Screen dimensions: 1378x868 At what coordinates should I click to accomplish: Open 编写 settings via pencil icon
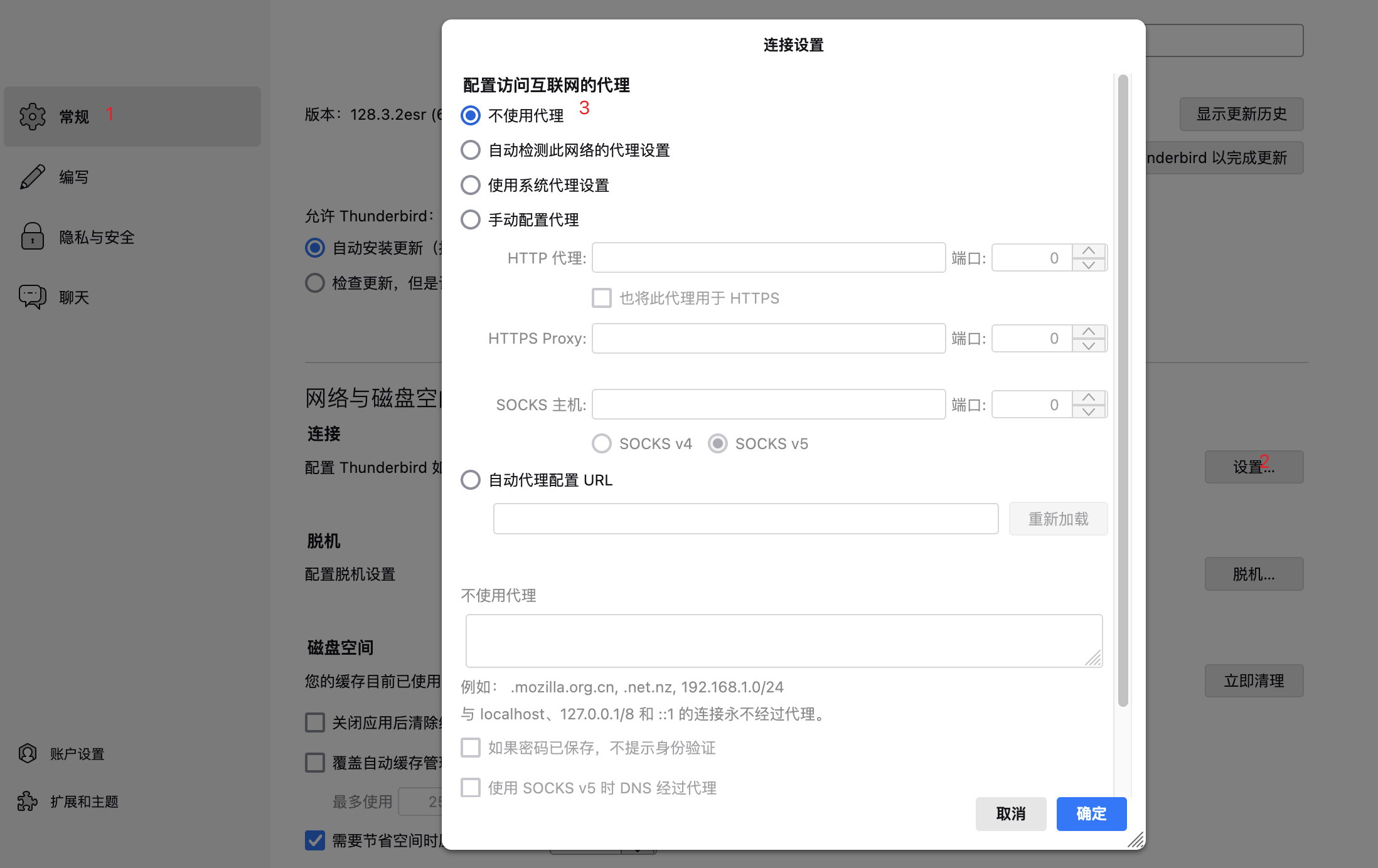point(32,176)
